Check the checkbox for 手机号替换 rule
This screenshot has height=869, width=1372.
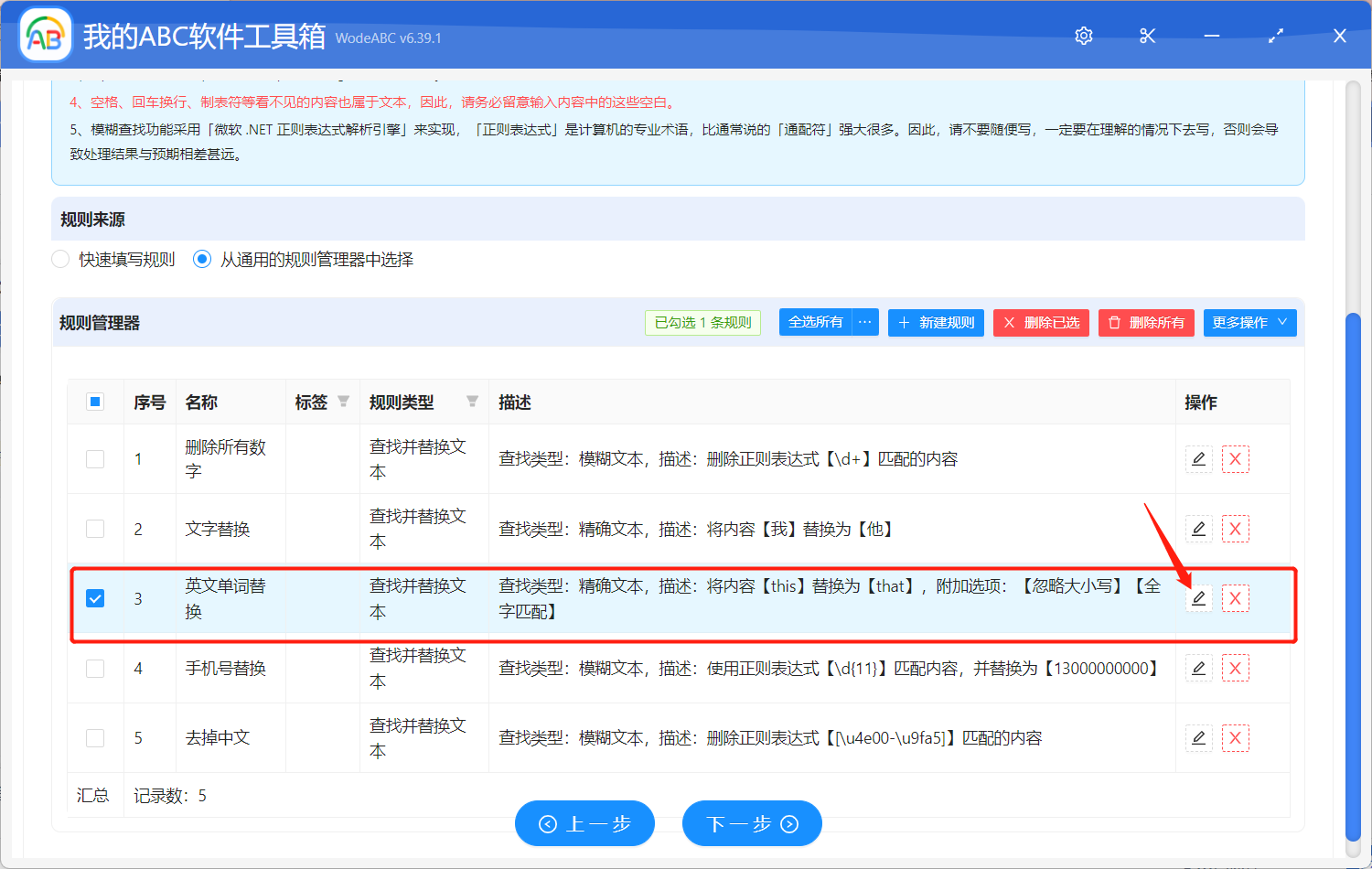(95, 668)
